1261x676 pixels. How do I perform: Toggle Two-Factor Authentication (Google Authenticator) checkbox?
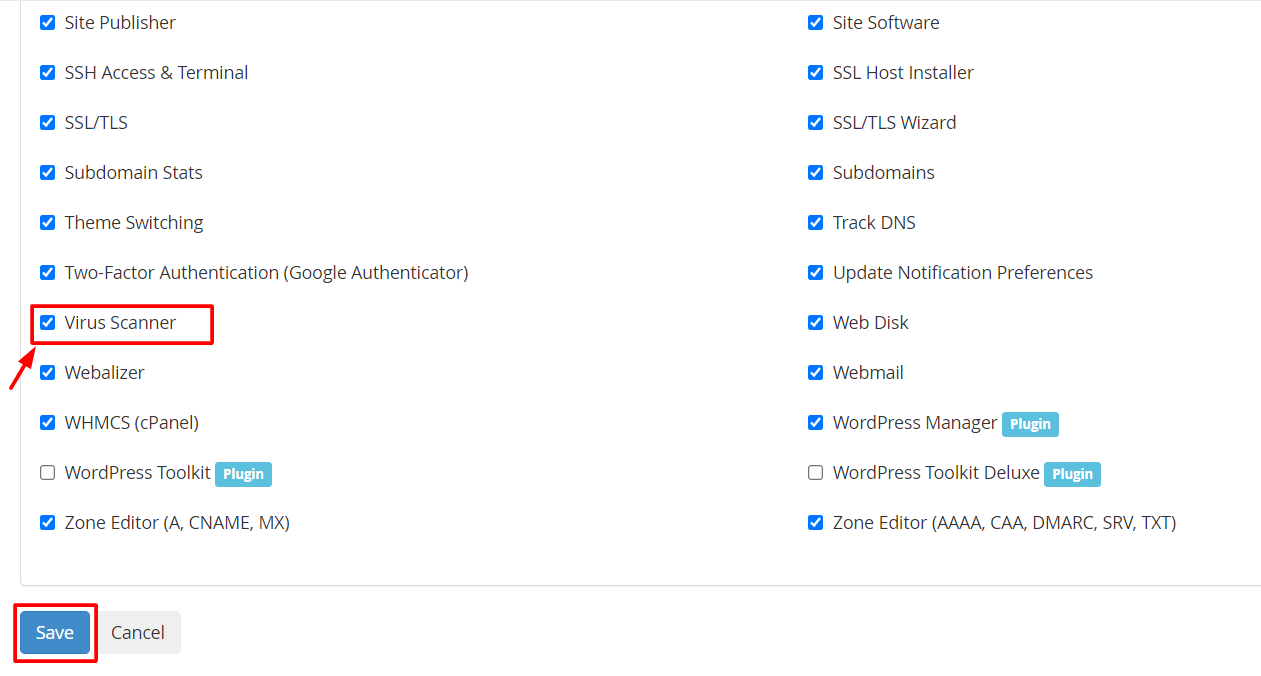47,273
